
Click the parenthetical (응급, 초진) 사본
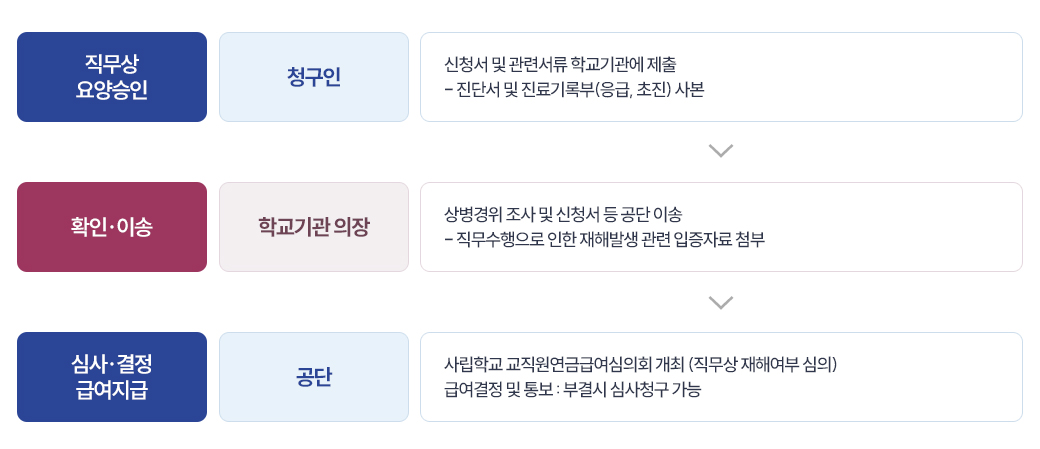[x=649, y=90]
